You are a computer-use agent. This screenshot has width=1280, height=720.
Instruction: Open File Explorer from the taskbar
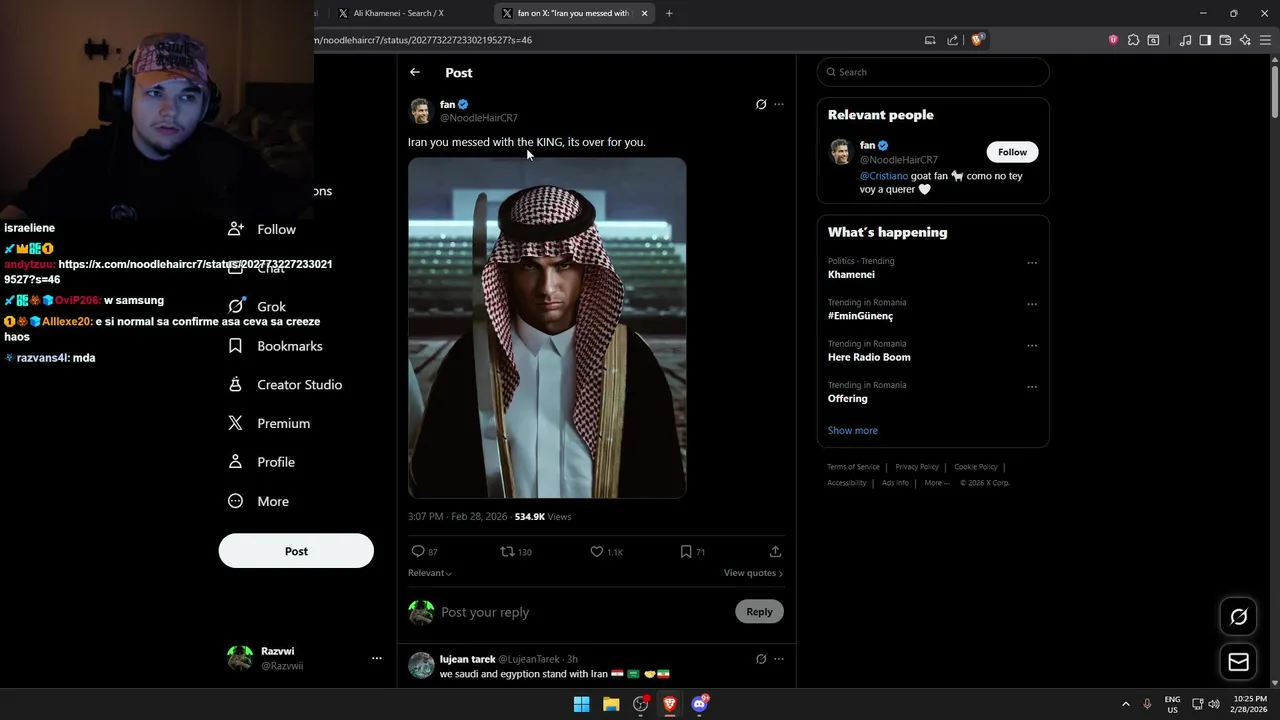[611, 704]
